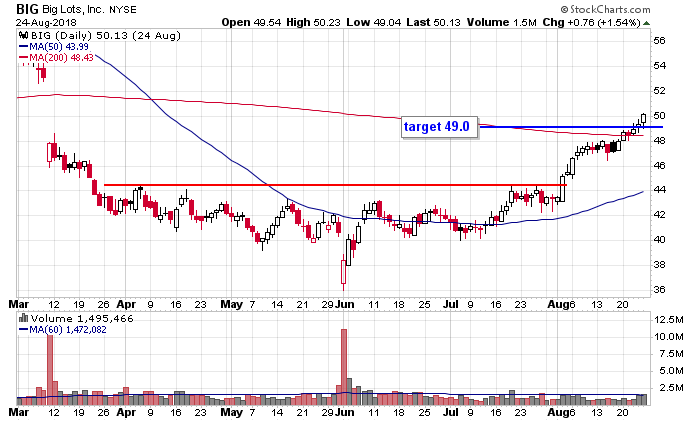Click 'Aug' on the price chart date axis
Image resolution: width=700 pixels, height=421 pixels.
(558, 305)
